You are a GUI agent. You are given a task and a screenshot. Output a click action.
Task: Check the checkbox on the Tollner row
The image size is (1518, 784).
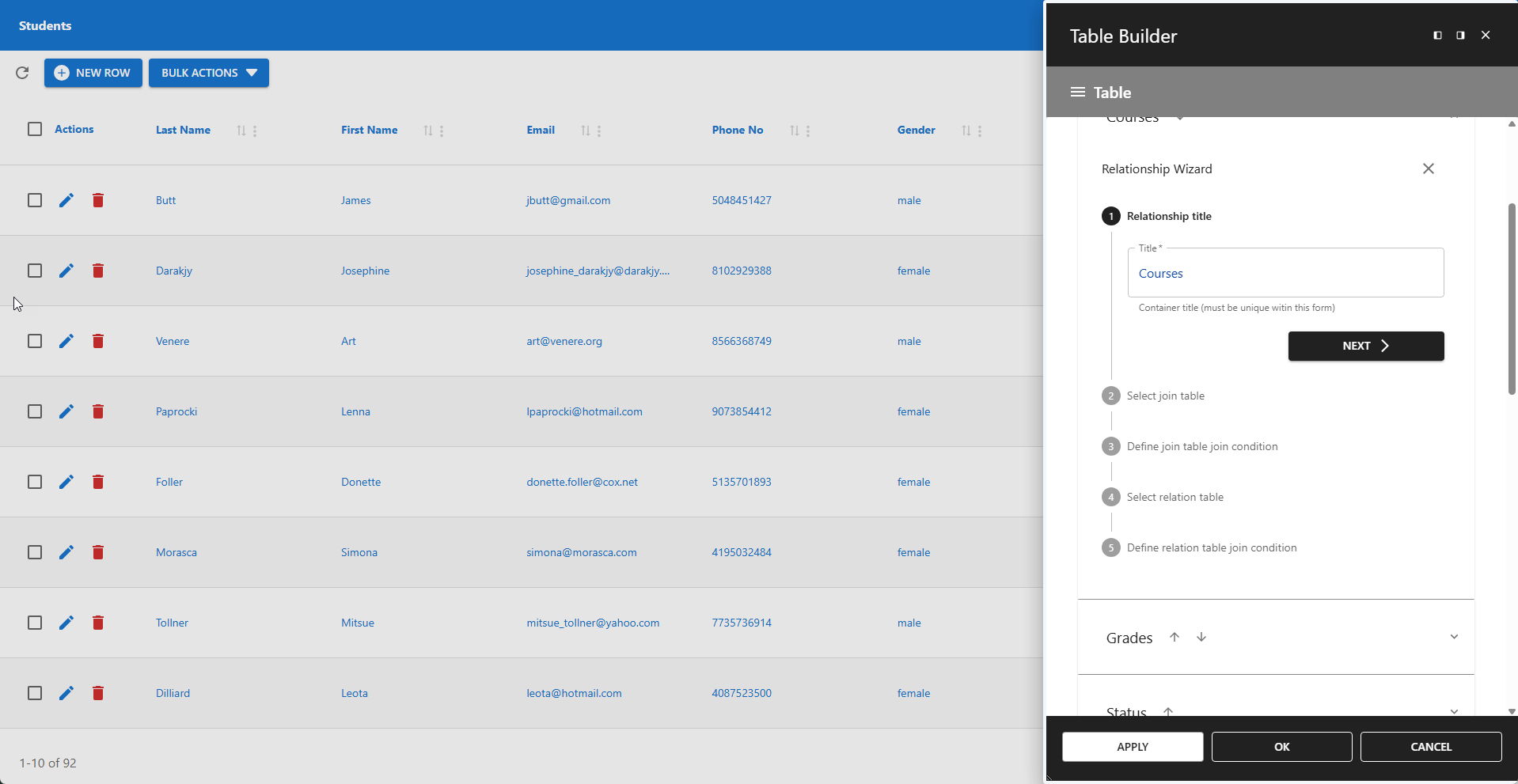34,623
